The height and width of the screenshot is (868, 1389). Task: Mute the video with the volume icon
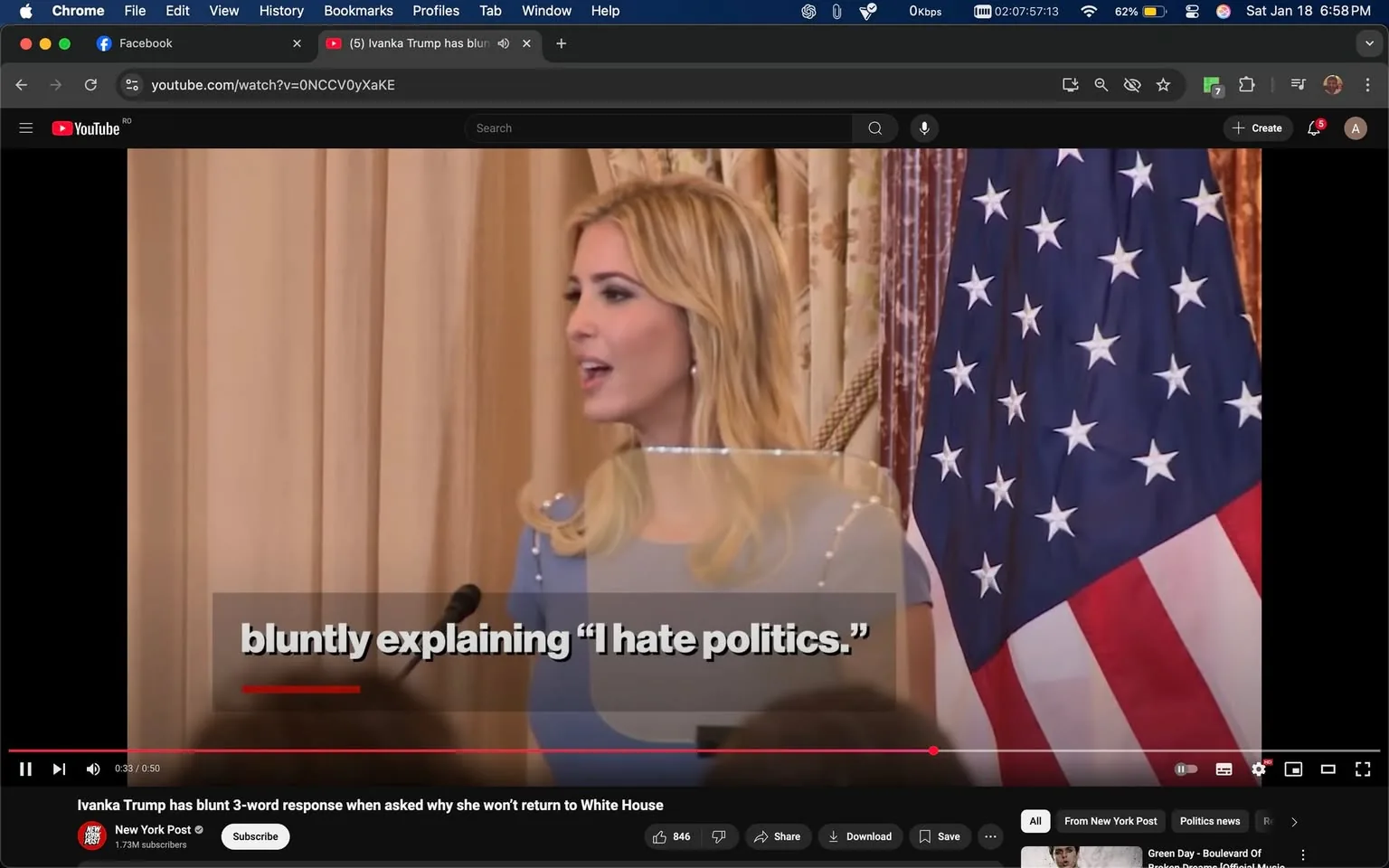(92, 769)
